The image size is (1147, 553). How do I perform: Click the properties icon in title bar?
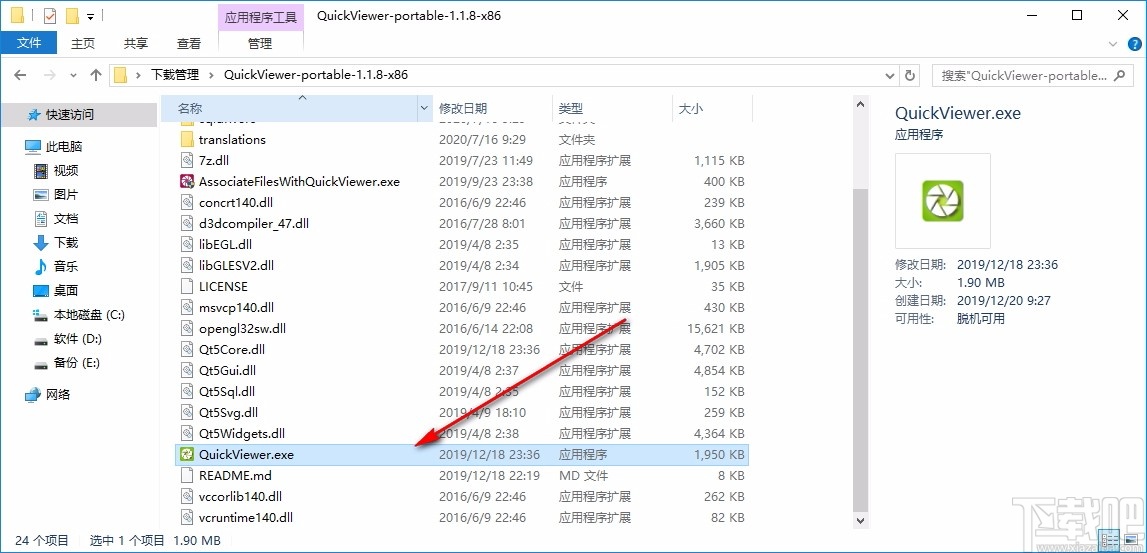point(50,15)
